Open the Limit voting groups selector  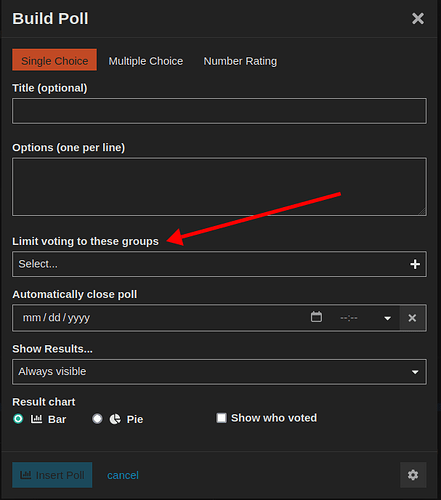(x=219, y=264)
